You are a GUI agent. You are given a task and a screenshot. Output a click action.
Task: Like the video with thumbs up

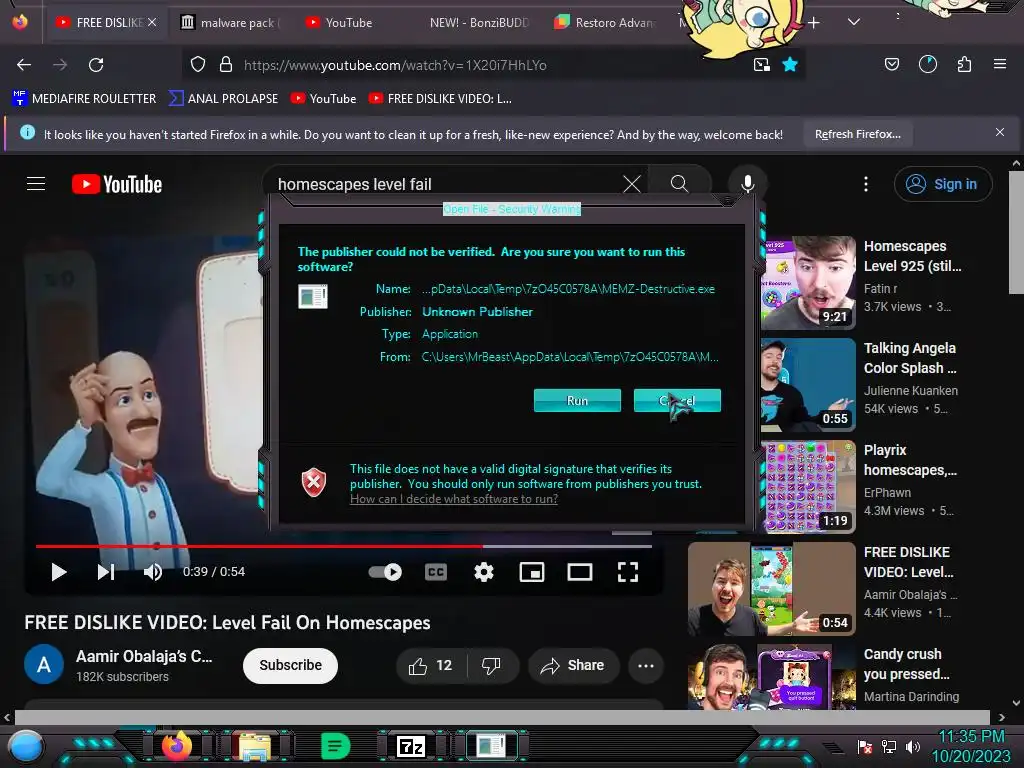pyautogui.click(x=430, y=665)
